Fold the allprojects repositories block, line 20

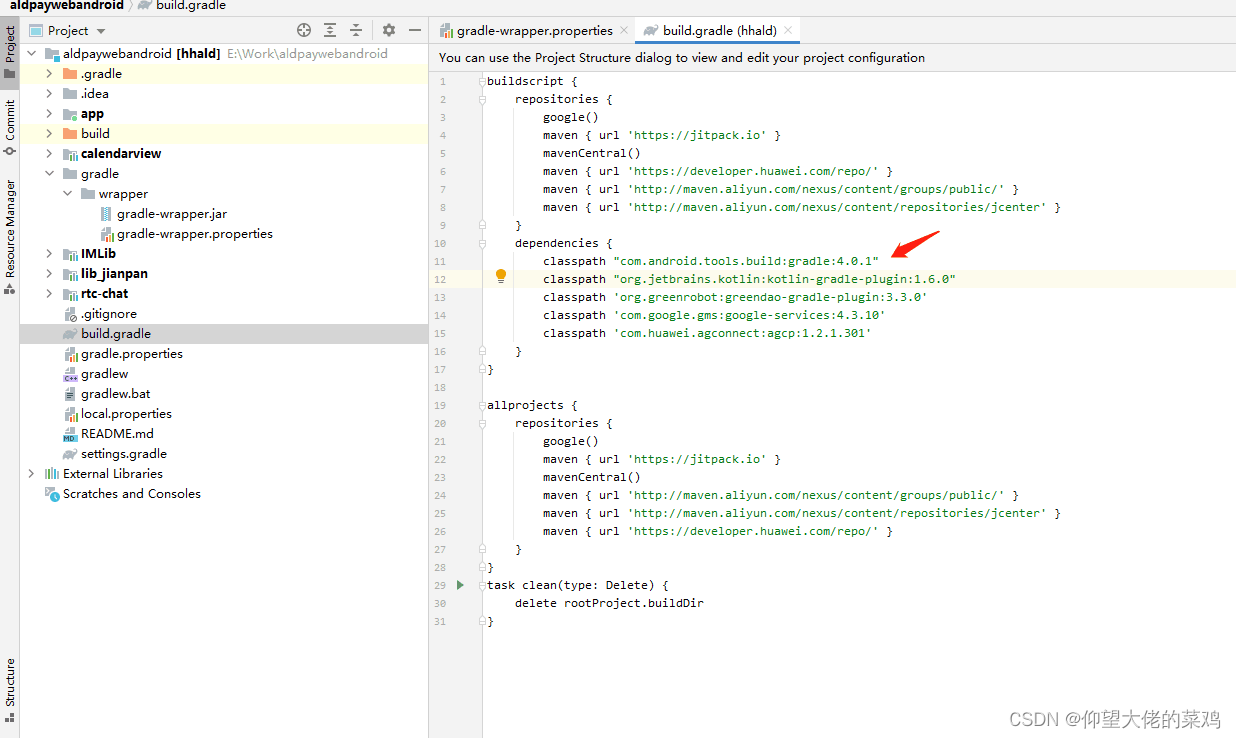coord(482,423)
